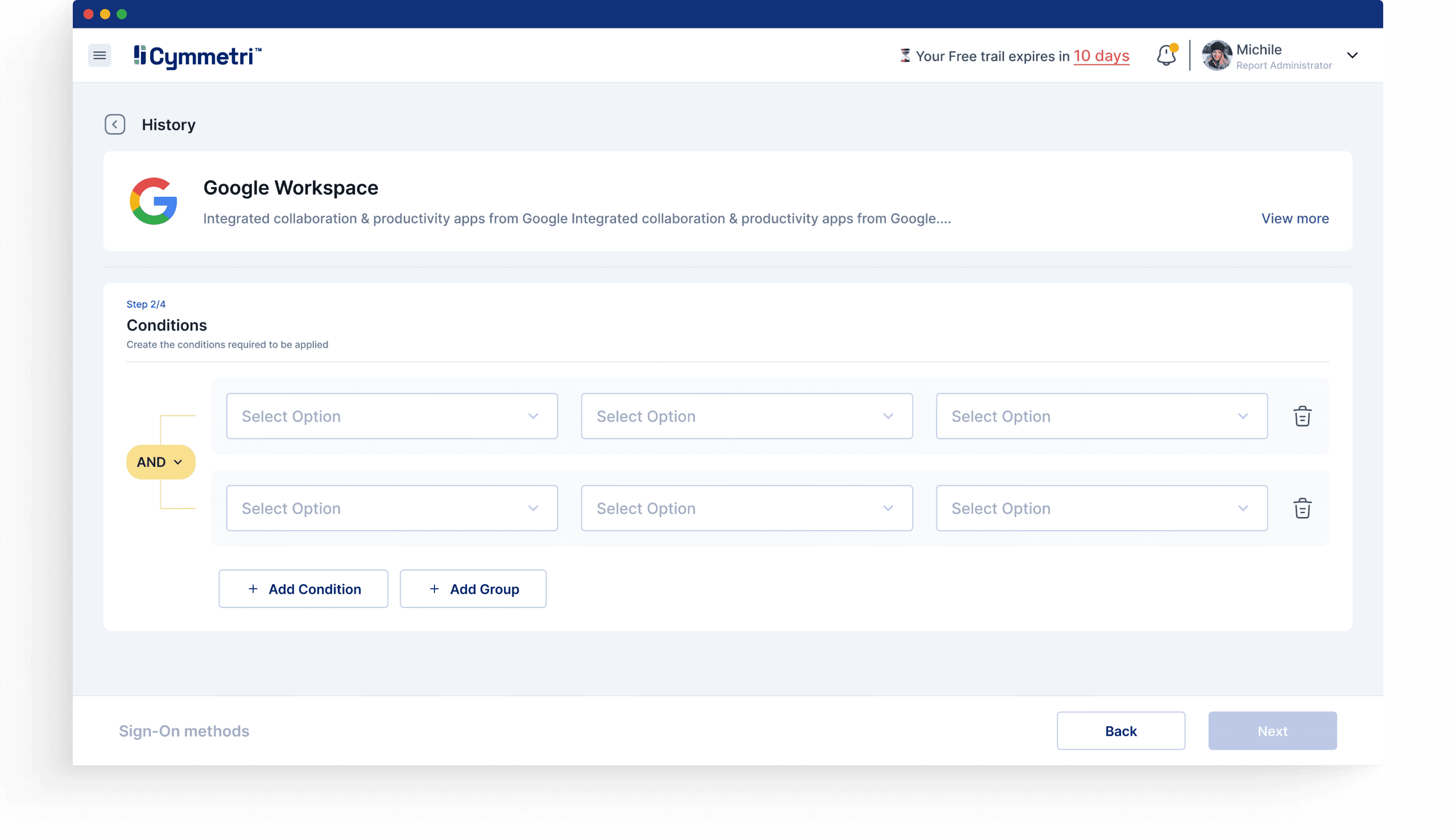This screenshot has width=1456, height=835.
Task: Delete the first condition row
Action: pos(1302,416)
